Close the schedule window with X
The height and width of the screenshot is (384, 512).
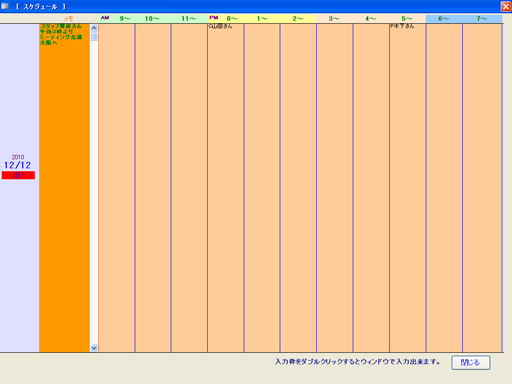[x=506, y=6]
